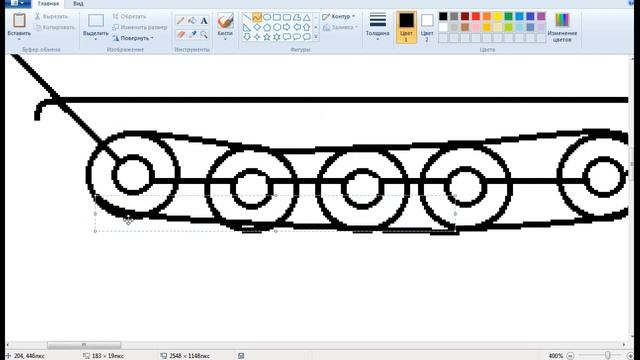Click the zoom slider handle
640x360 pixels.
tap(608, 356)
